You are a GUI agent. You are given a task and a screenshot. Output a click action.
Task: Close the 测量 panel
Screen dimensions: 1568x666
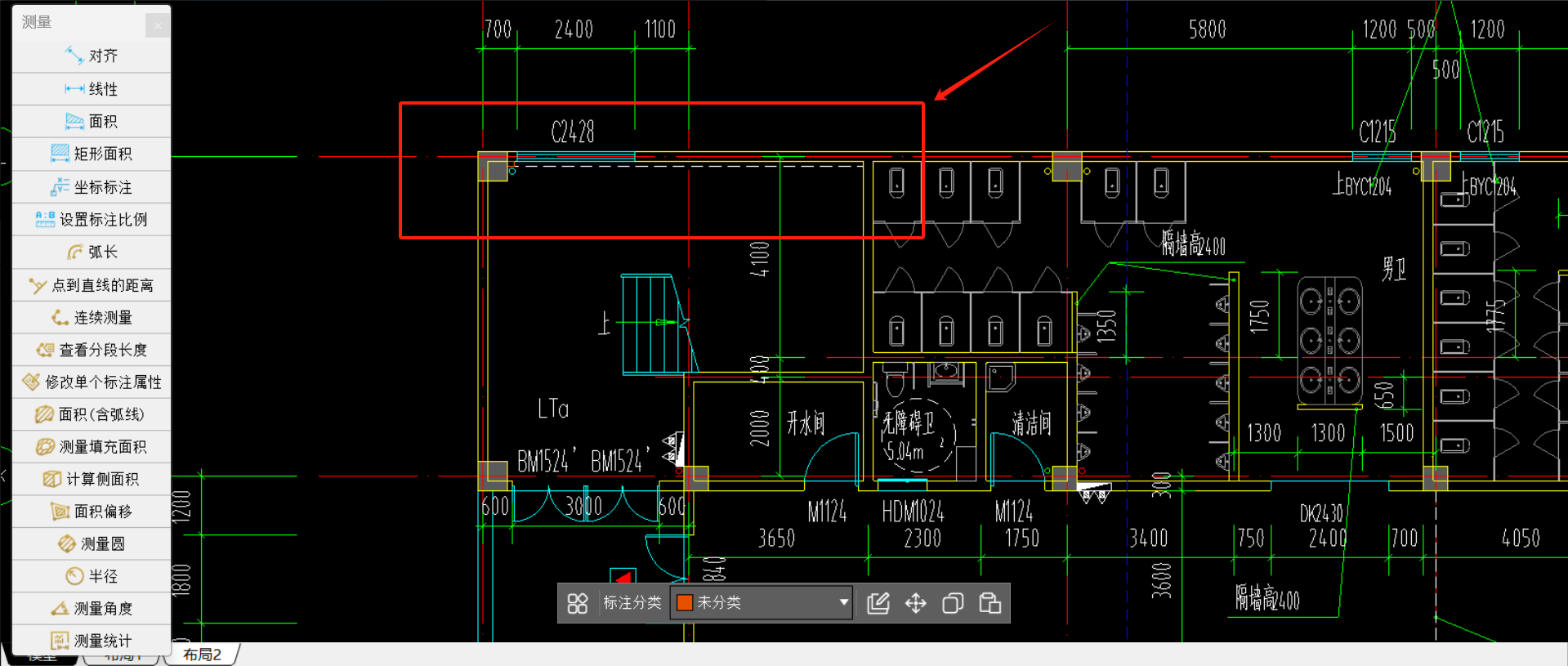point(158,25)
